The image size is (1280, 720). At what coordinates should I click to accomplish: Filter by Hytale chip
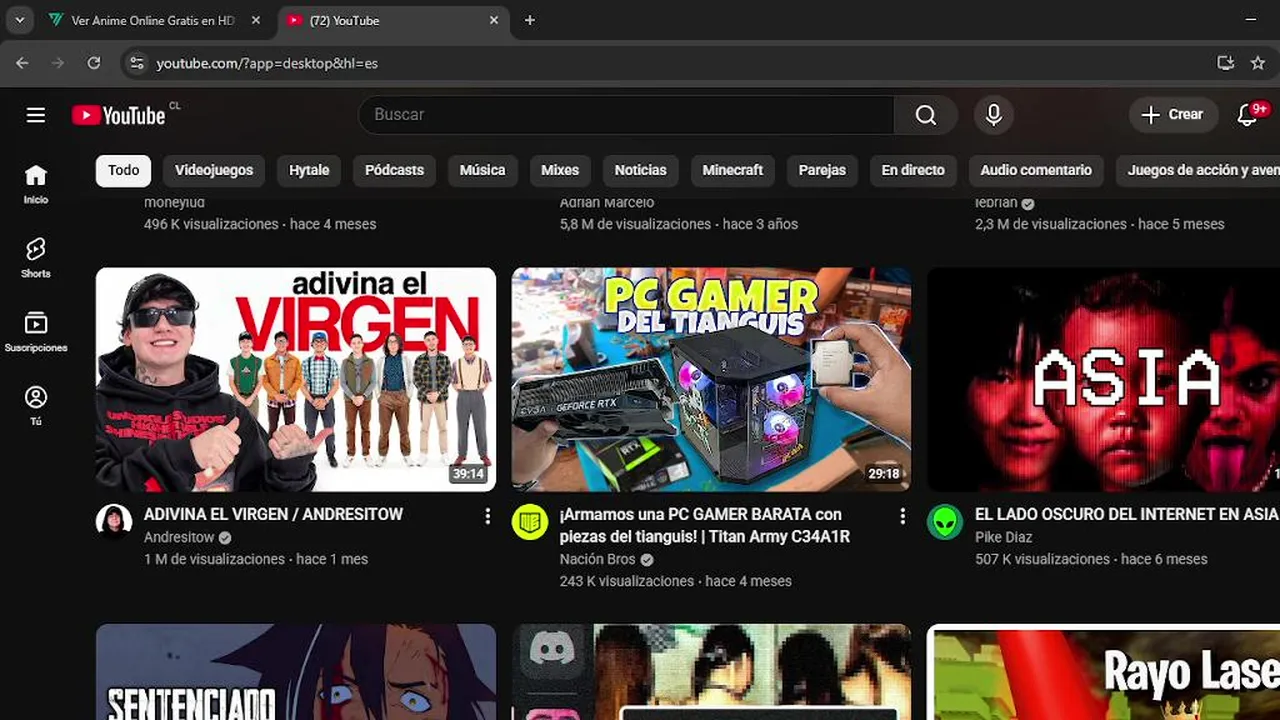pos(309,170)
